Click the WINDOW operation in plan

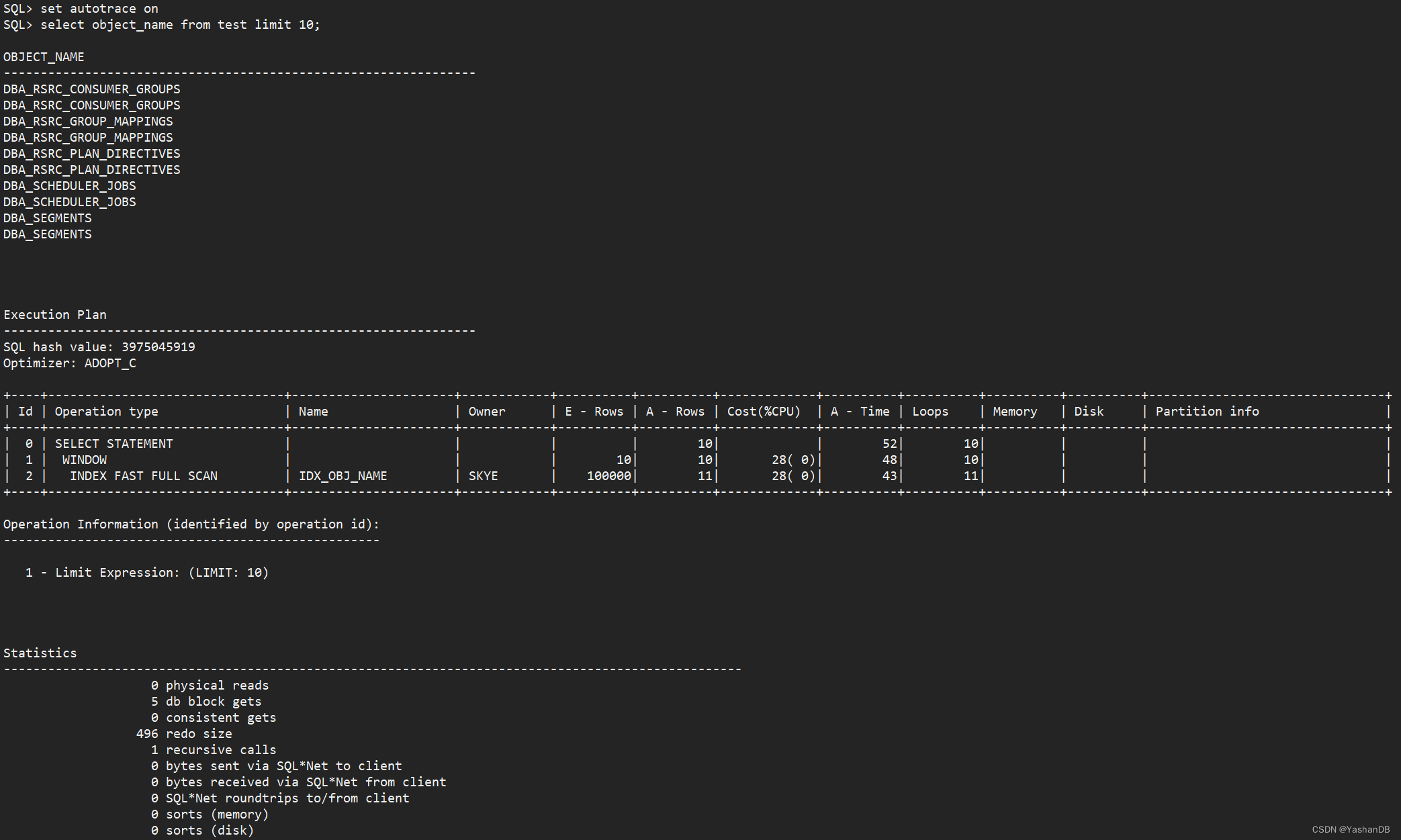(x=84, y=460)
